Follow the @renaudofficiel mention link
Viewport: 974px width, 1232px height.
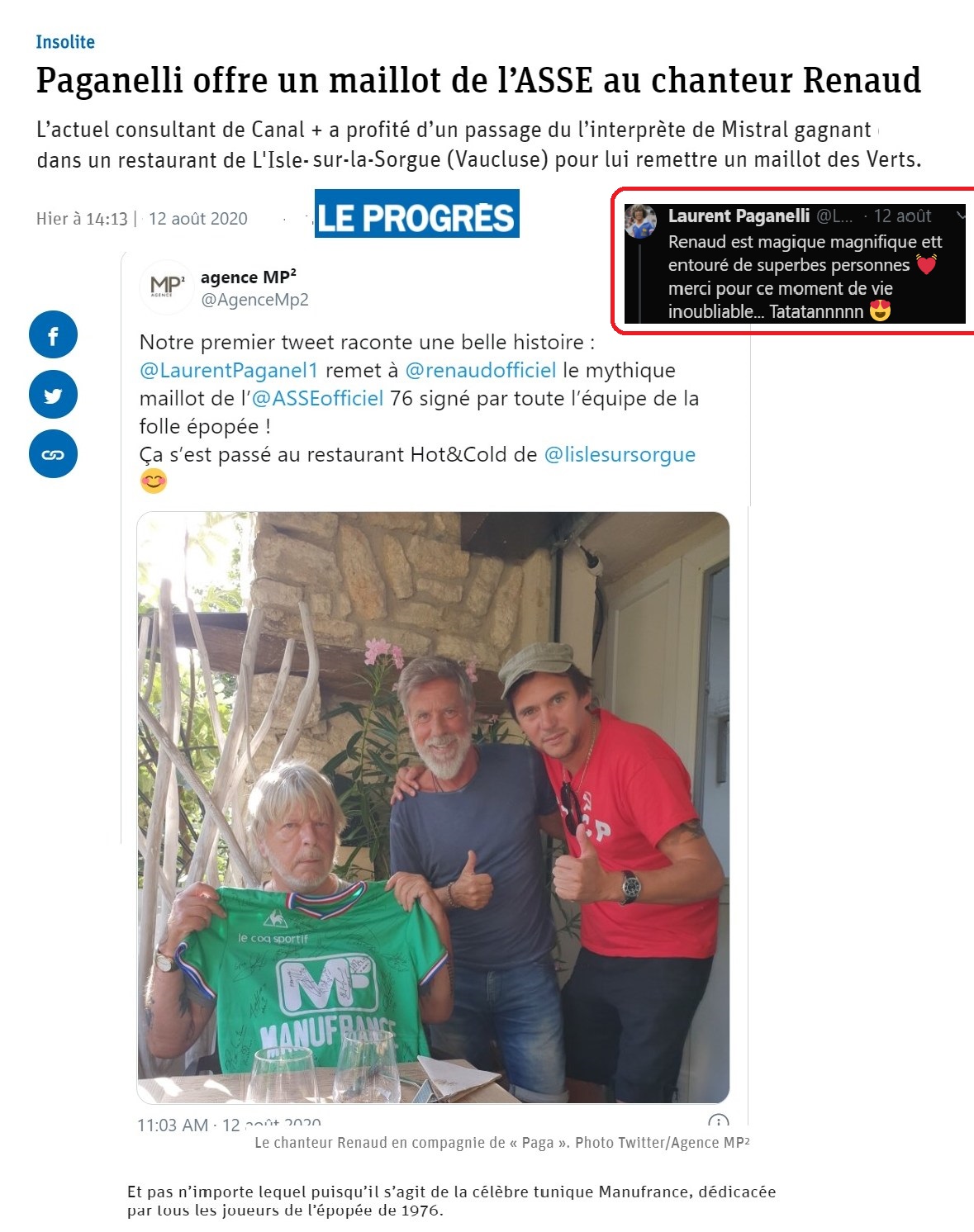(x=480, y=370)
